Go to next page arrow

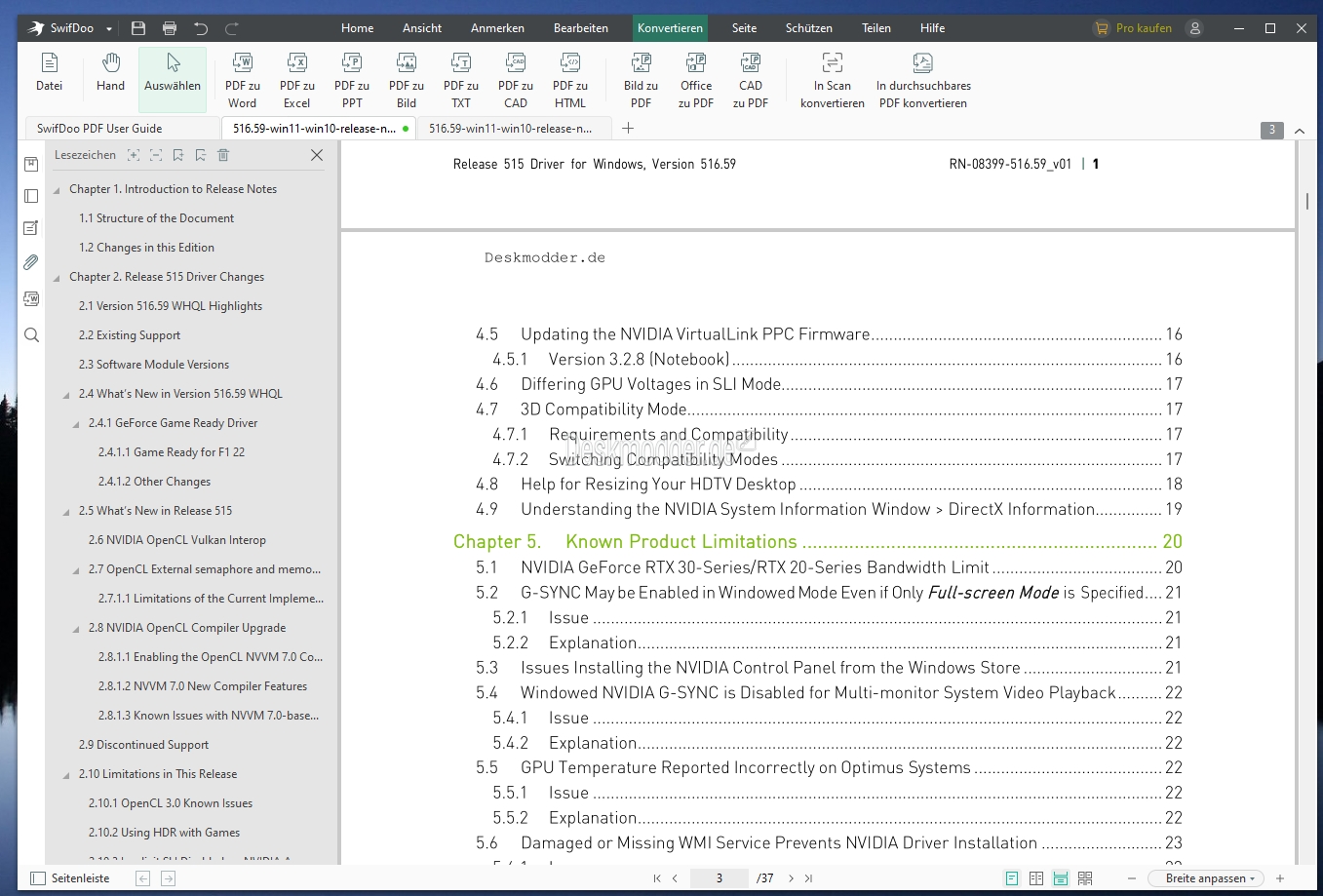click(791, 878)
